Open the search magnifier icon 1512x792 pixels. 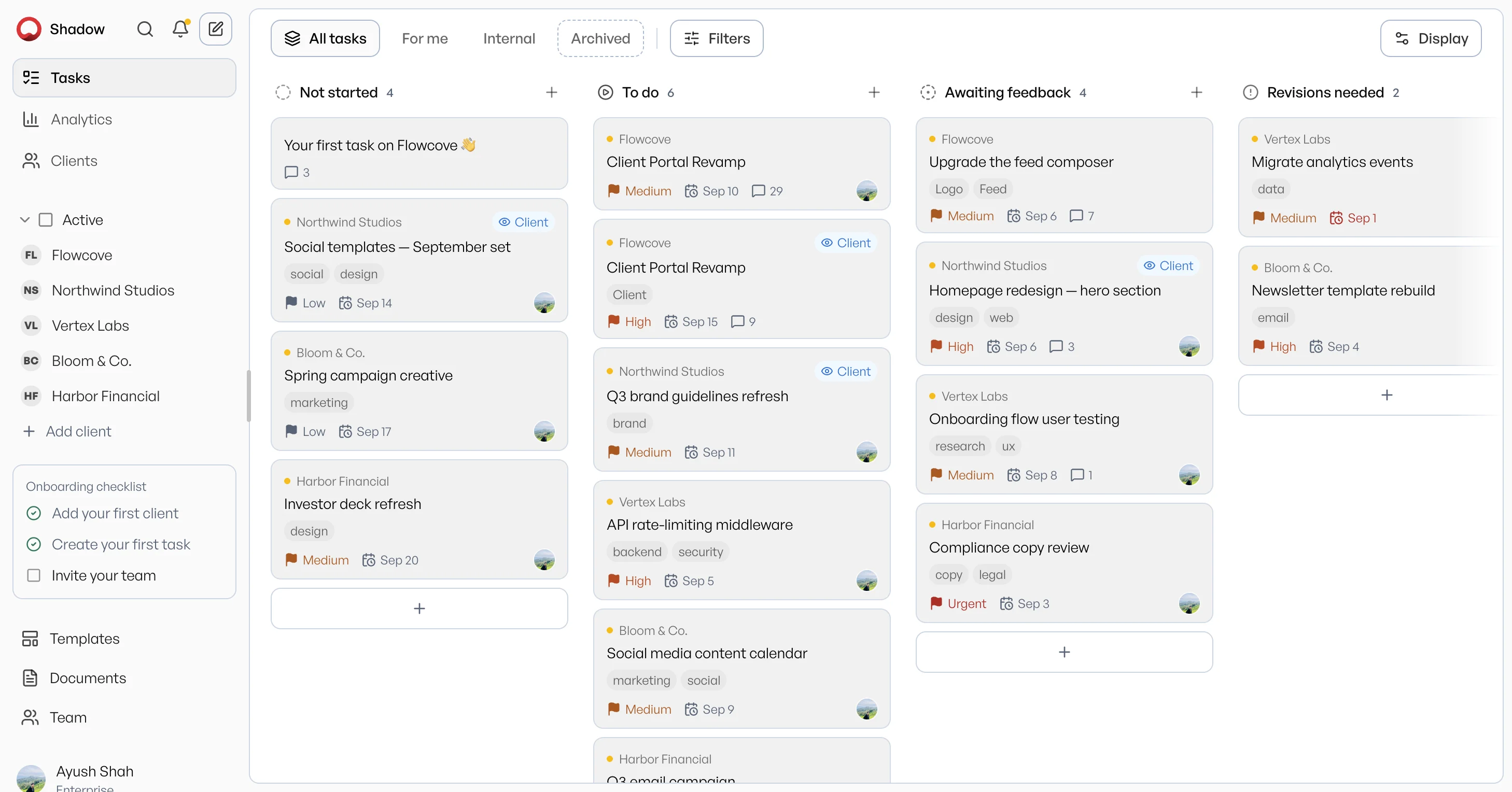144,29
